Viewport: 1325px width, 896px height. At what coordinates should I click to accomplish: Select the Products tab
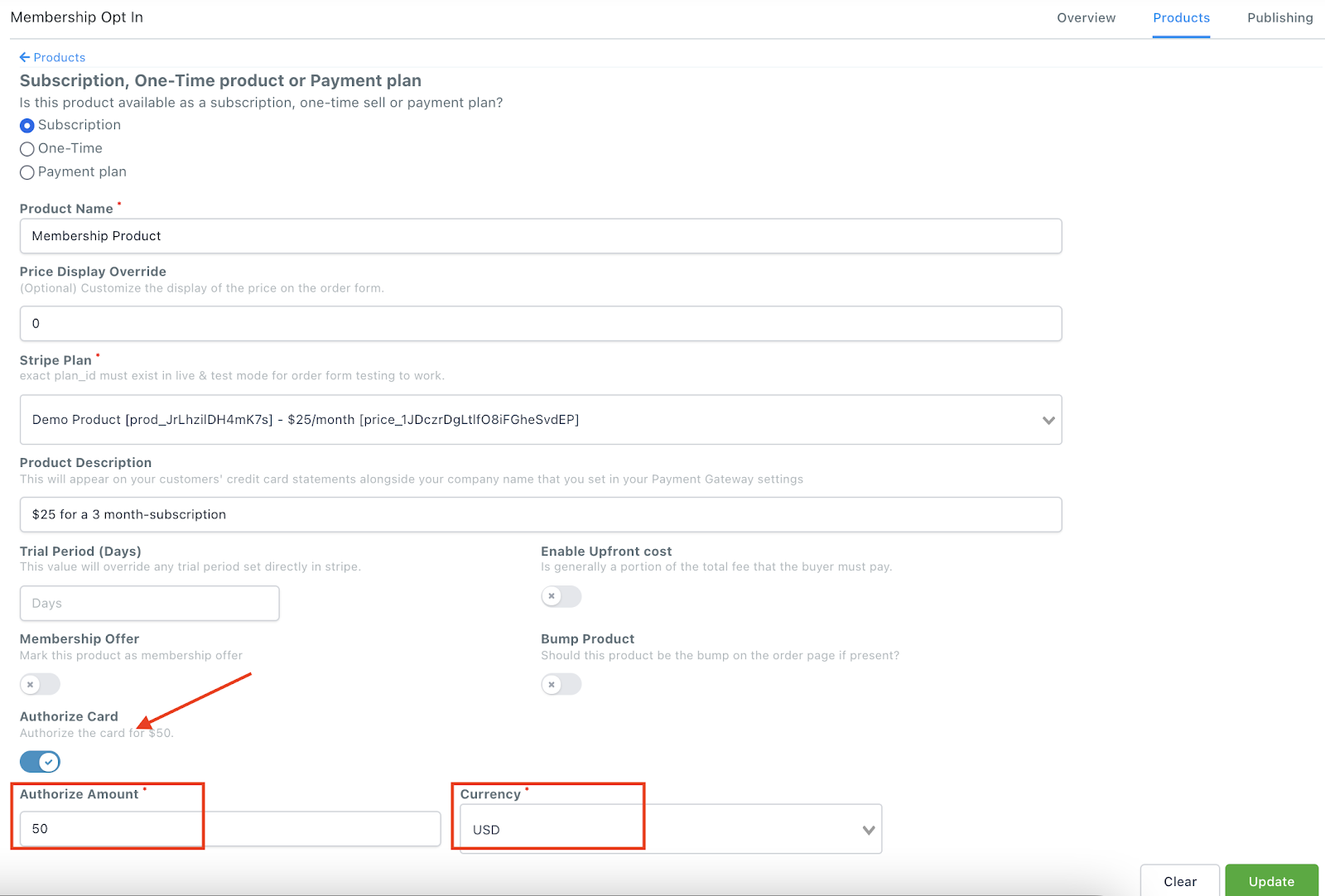tap(1181, 17)
